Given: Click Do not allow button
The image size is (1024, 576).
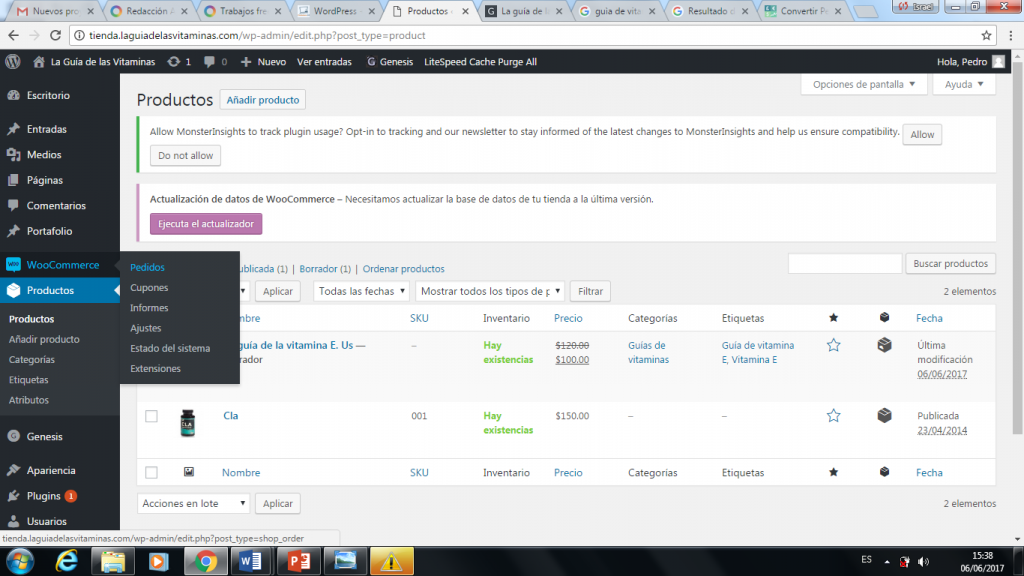Looking at the screenshot, I should coord(185,155).
